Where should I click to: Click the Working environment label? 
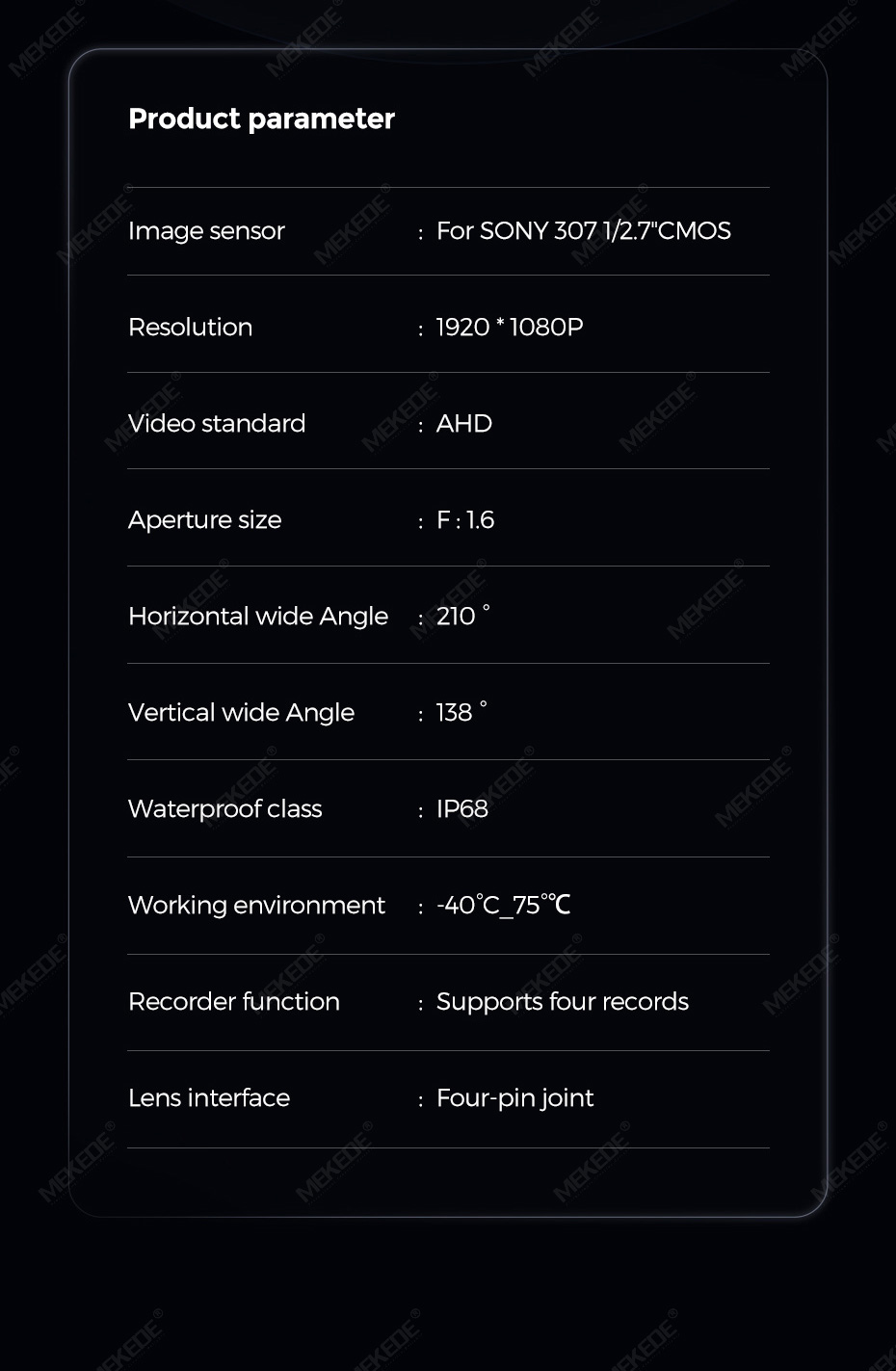[x=256, y=906]
